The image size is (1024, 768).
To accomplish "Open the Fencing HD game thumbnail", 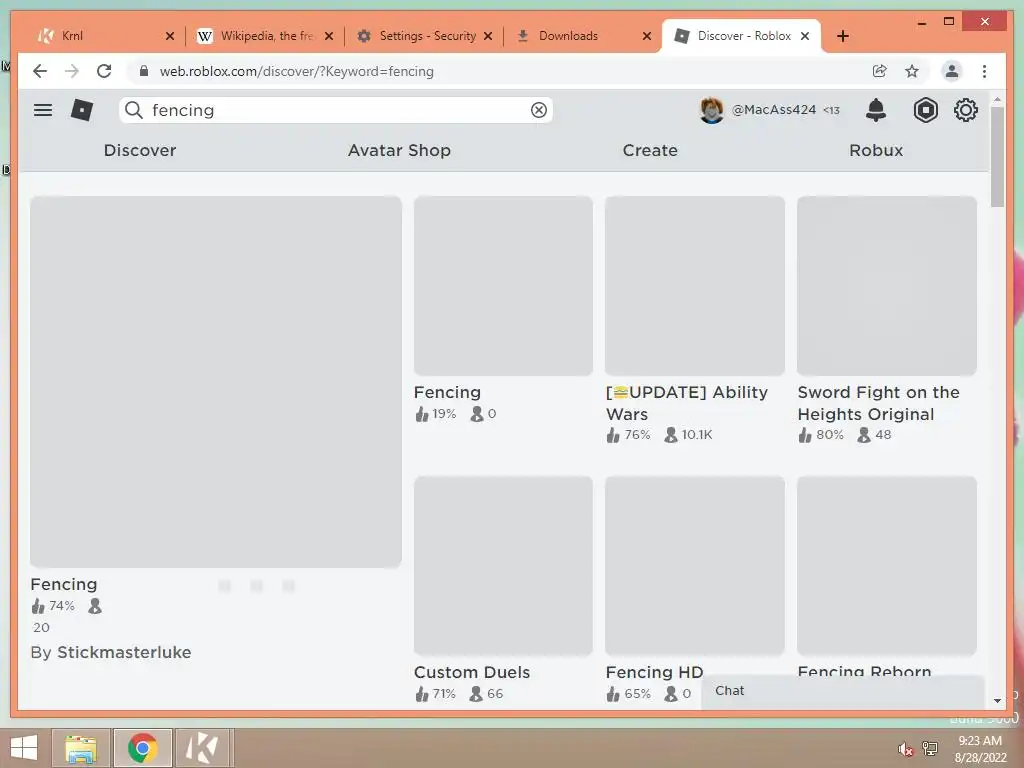I will click(x=695, y=566).
